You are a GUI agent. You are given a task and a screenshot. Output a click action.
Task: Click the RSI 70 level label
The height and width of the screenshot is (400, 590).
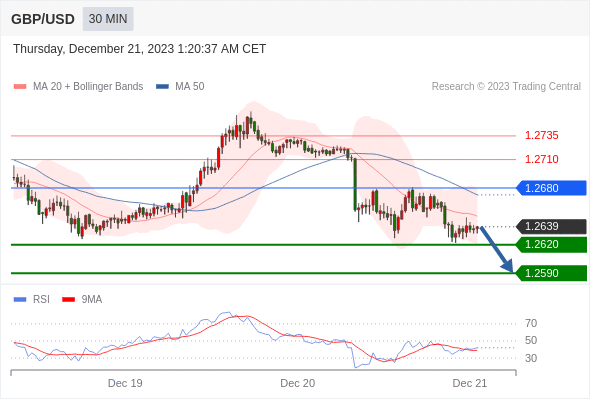pyautogui.click(x=531, y=323)
